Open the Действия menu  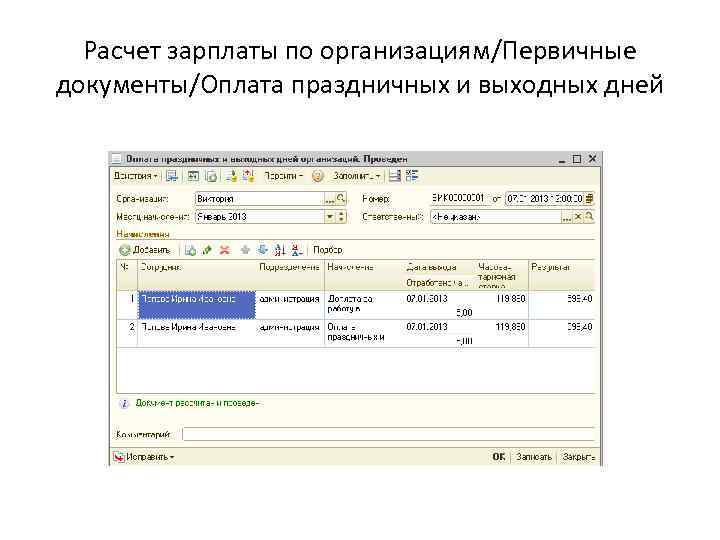point(135,176)
